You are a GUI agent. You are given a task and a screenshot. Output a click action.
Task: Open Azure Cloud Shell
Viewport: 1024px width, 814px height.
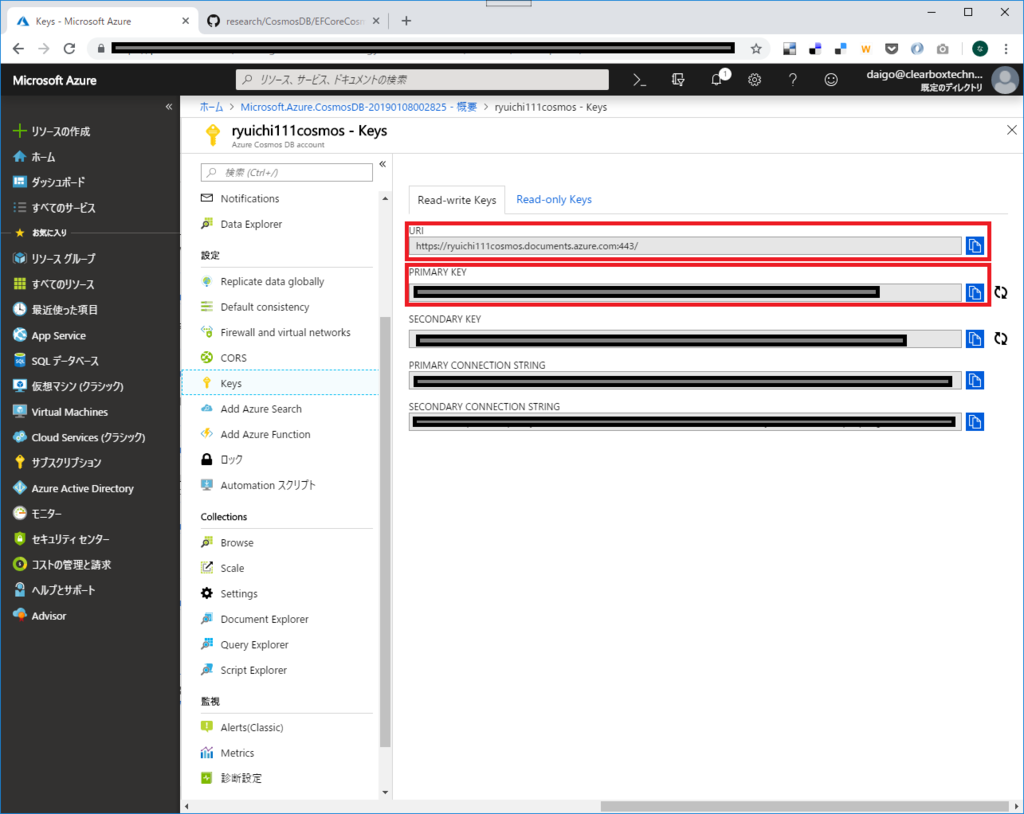point(639,80)
